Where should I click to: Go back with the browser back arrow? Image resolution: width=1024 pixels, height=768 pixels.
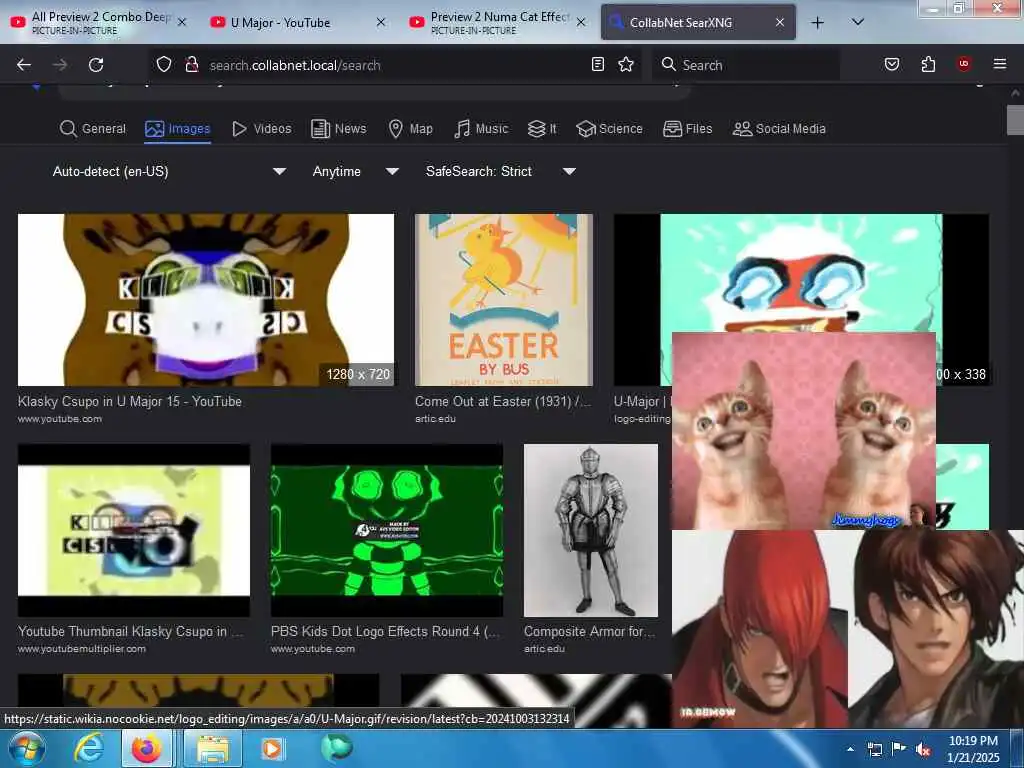pyautogui.click(x=24, y=65)
